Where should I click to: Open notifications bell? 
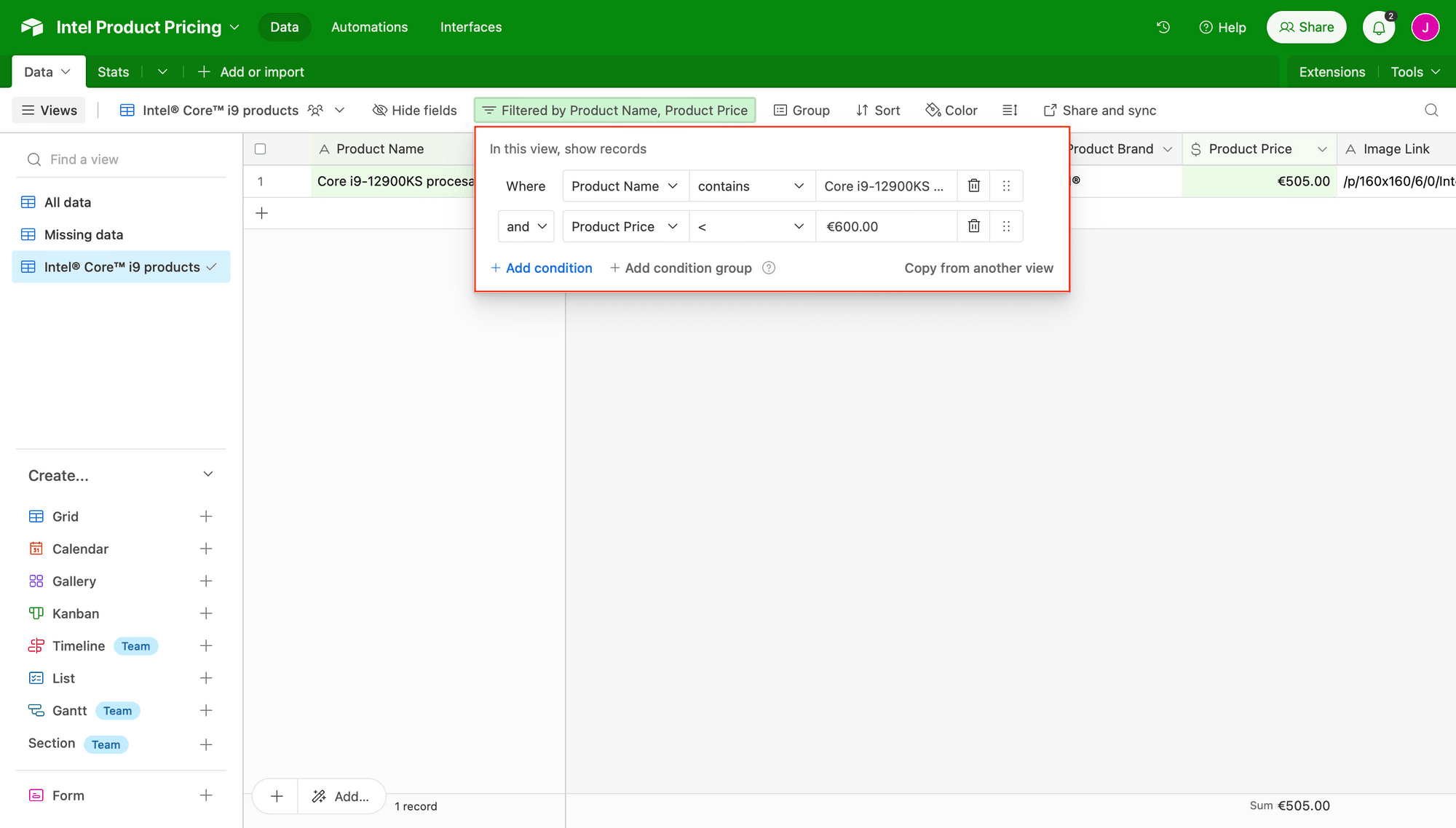1379,27
